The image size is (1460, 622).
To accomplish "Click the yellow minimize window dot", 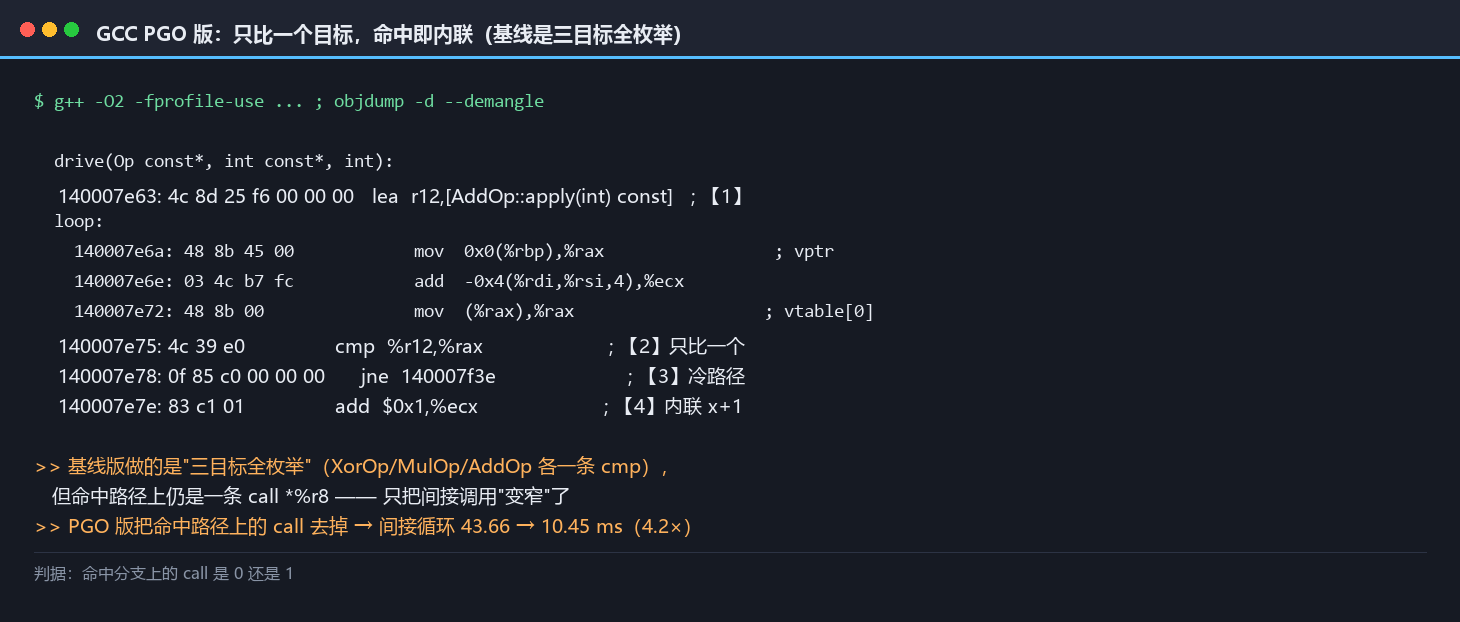I will pos(49,30).
